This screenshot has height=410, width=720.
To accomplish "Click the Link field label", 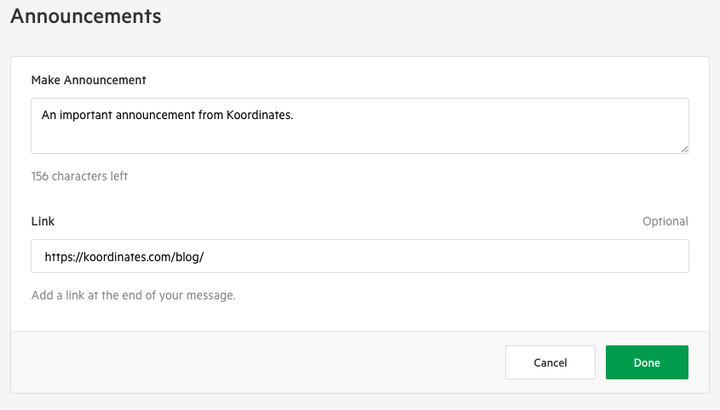I will coord(43,220).
